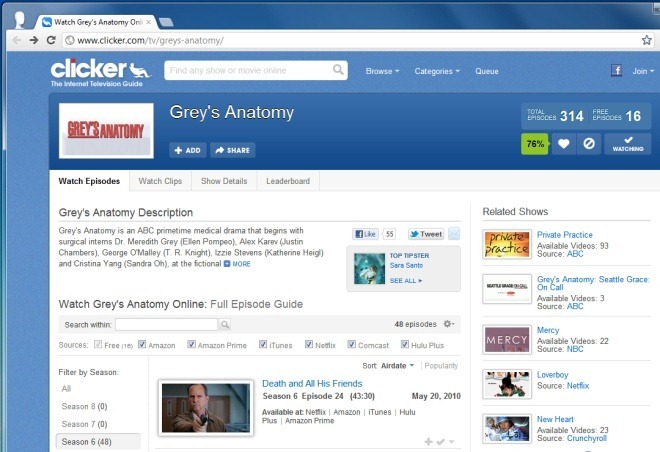Click the ADD button
Image resolution: width=660 pixels, height=452 pixels.
point(188,150)
